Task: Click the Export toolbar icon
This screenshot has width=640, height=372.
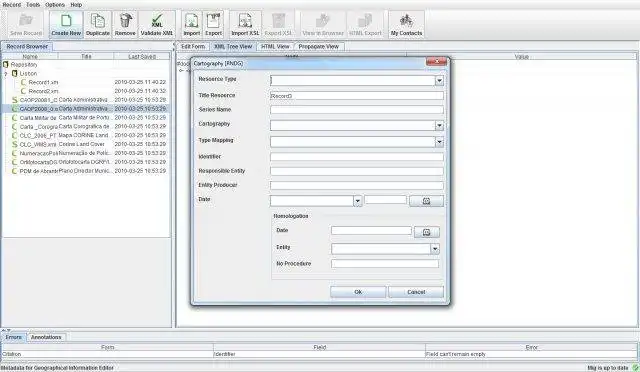Action: click(x=213, y=25)
